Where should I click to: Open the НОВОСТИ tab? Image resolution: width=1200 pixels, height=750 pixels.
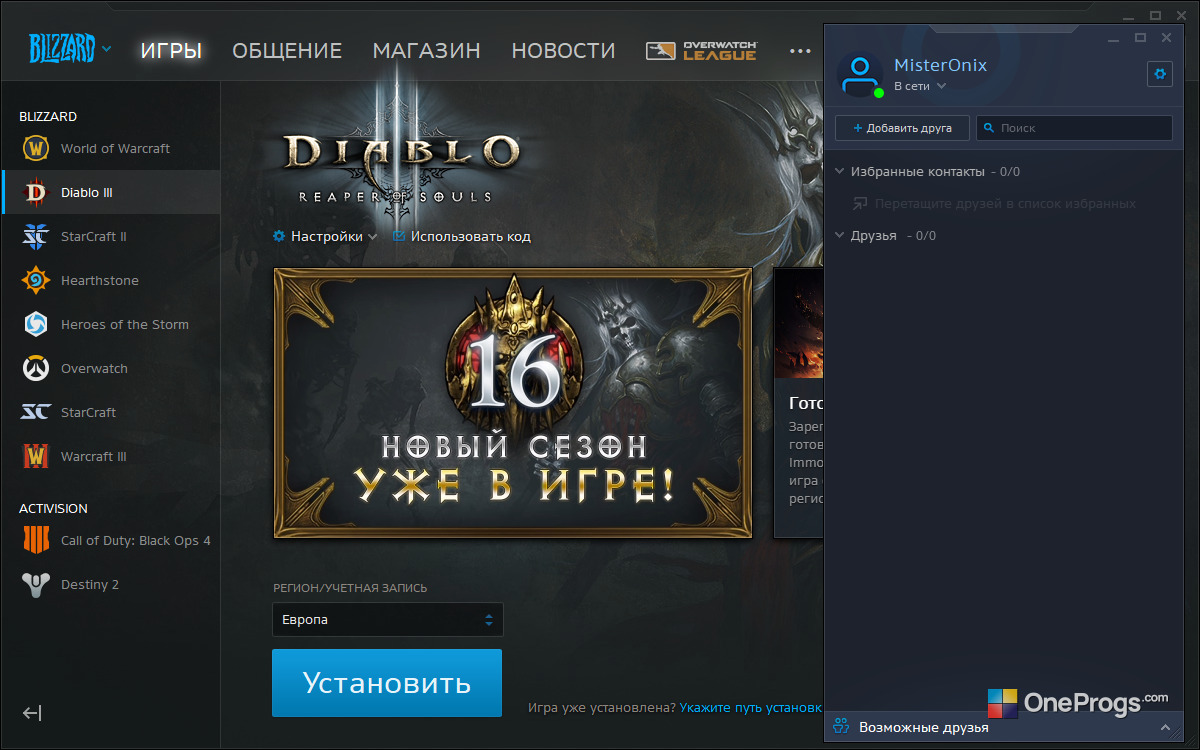[x=563, y=50]
